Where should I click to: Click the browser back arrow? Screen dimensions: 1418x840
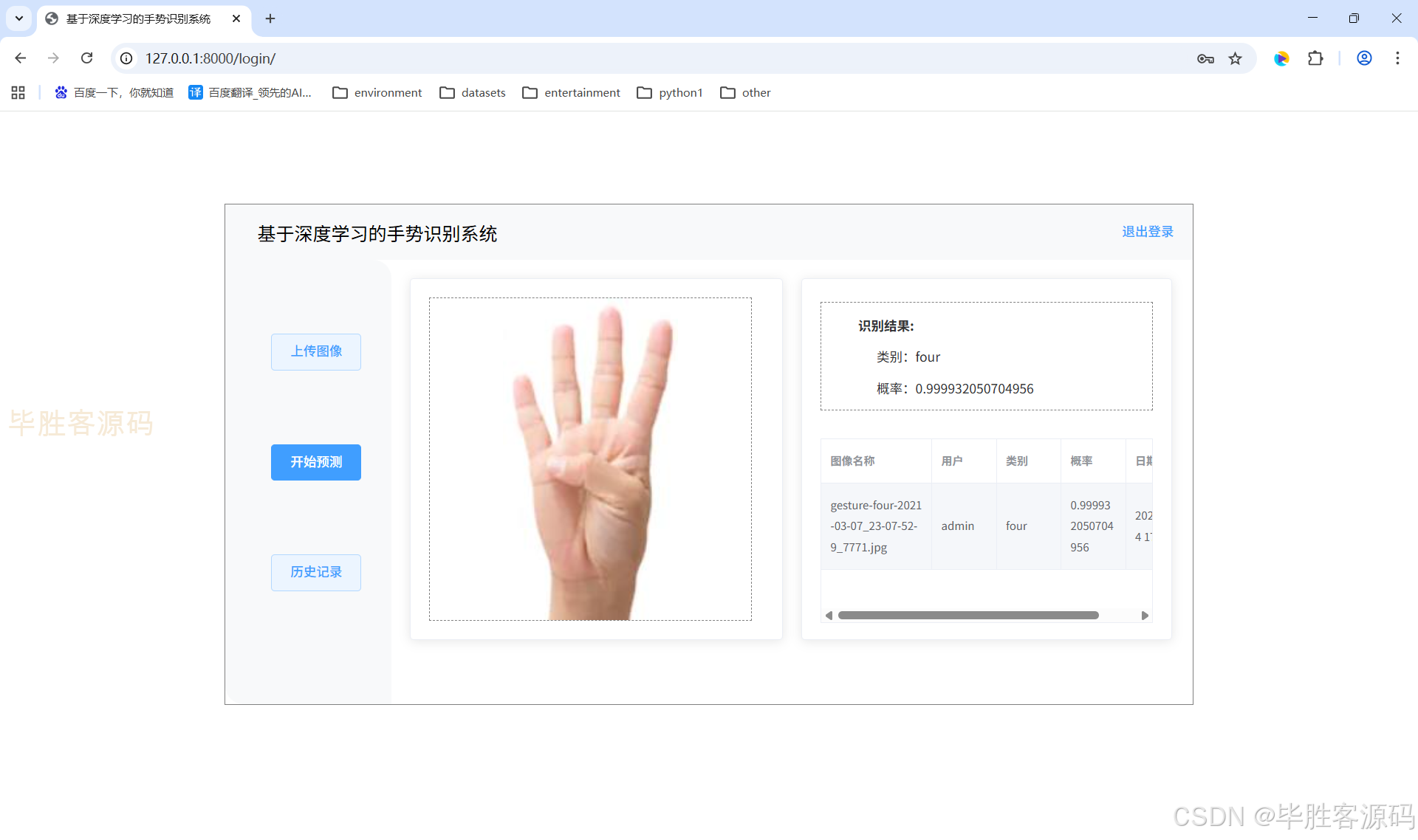click(21, 58)
